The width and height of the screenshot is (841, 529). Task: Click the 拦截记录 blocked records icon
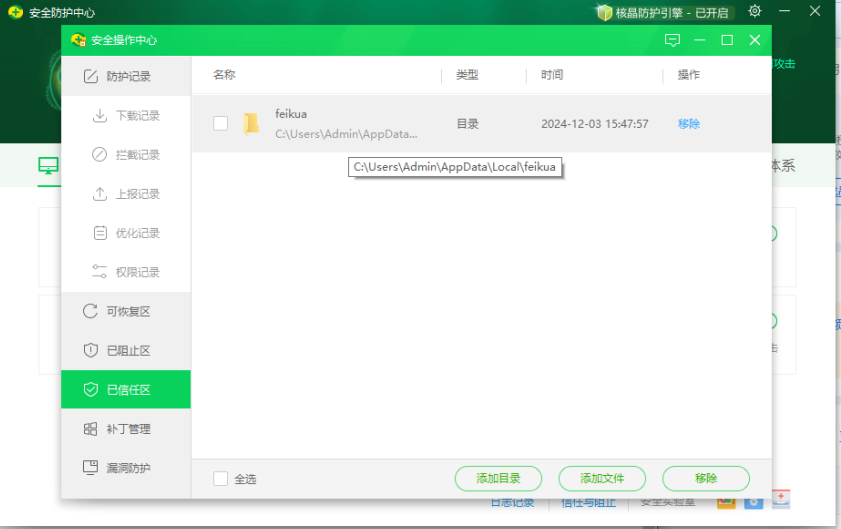100,155
